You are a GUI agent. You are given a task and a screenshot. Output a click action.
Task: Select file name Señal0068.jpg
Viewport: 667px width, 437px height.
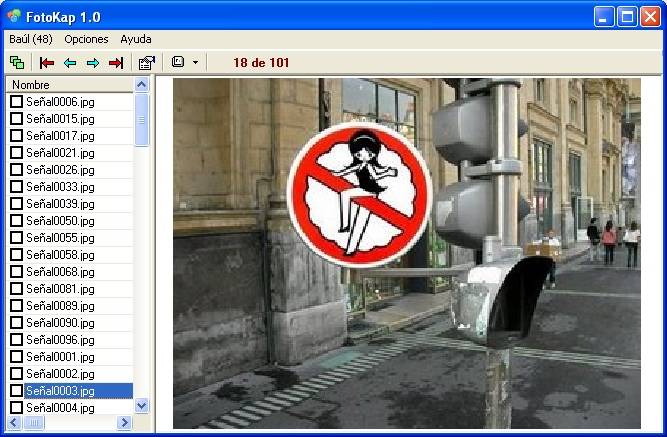tap(60, 272)
